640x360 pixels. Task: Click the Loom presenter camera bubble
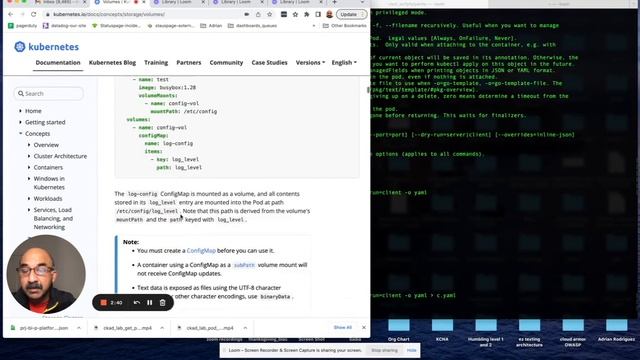46,274
